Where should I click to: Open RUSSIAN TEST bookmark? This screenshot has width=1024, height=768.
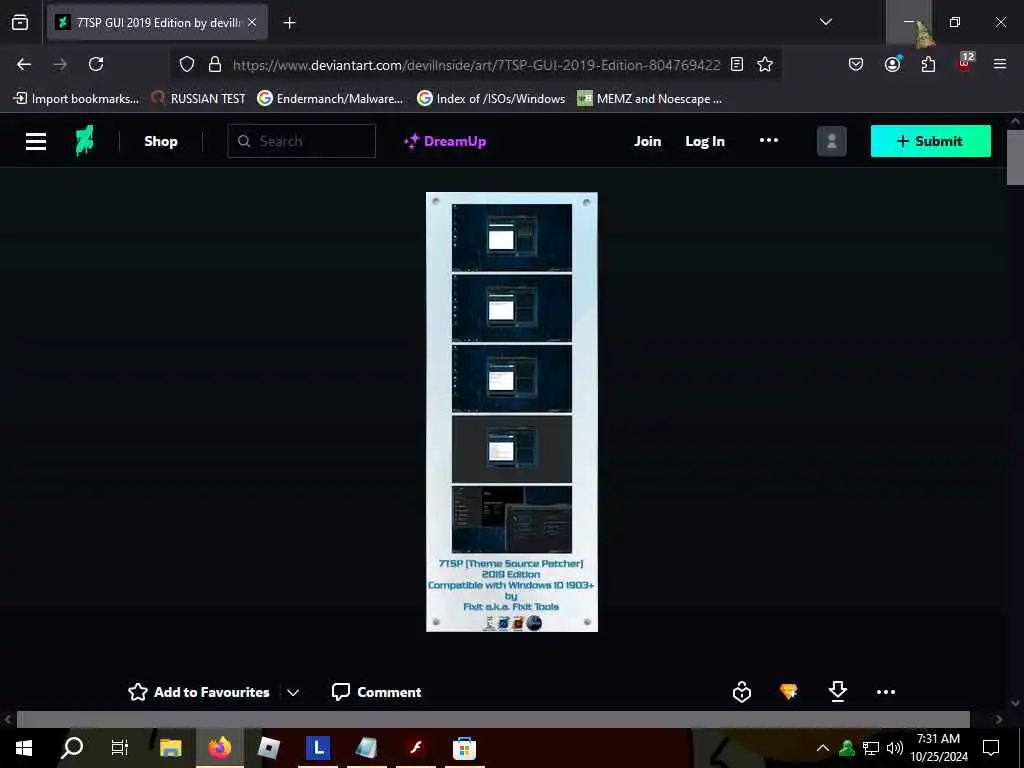pyautogui.click(x=199, y=99)
